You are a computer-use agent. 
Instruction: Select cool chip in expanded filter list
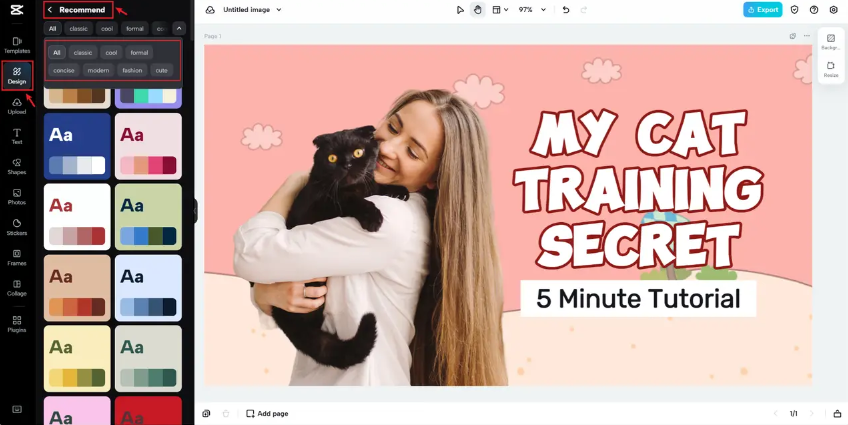111,52
